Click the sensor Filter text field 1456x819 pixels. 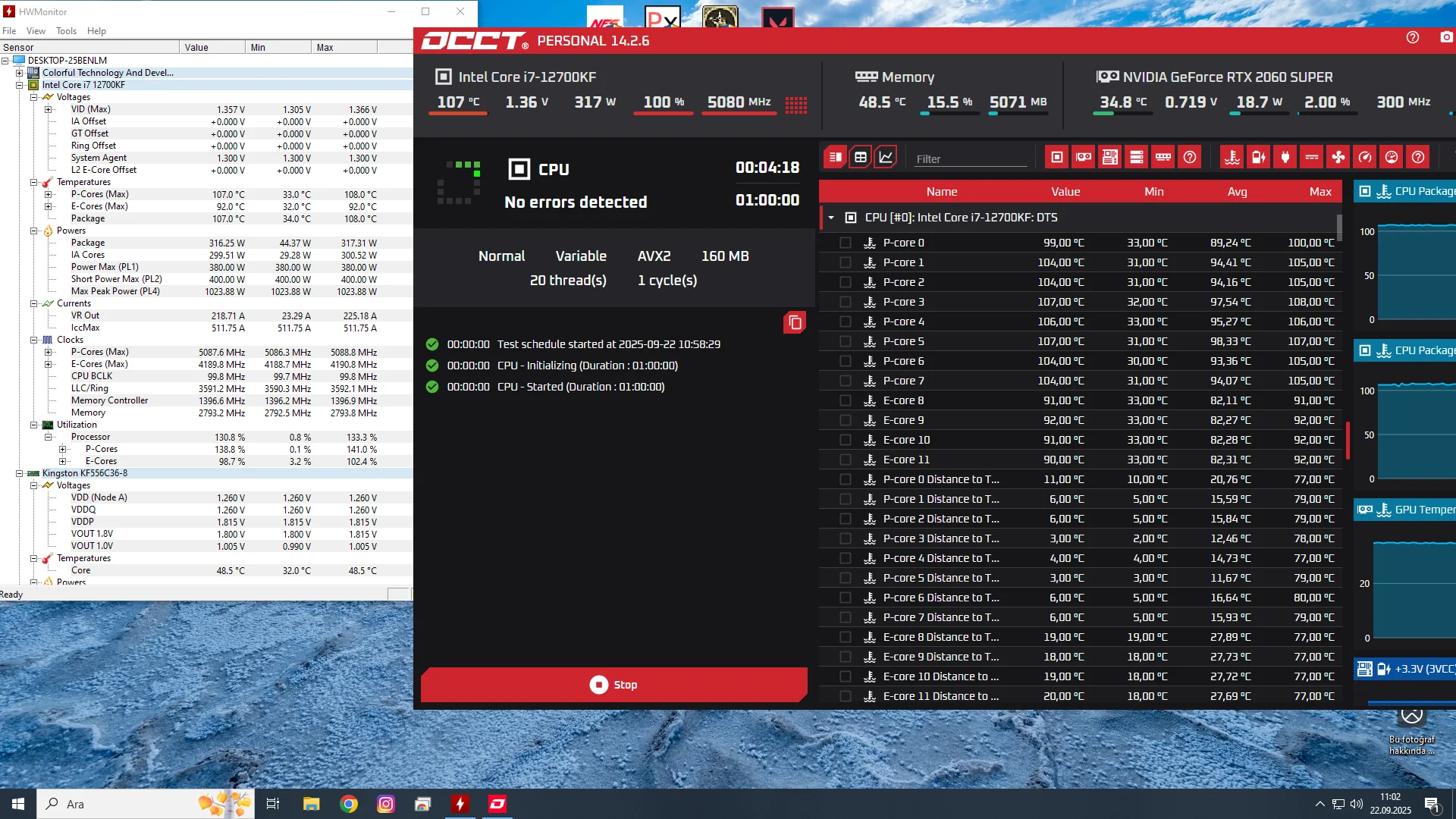point(969,159)
